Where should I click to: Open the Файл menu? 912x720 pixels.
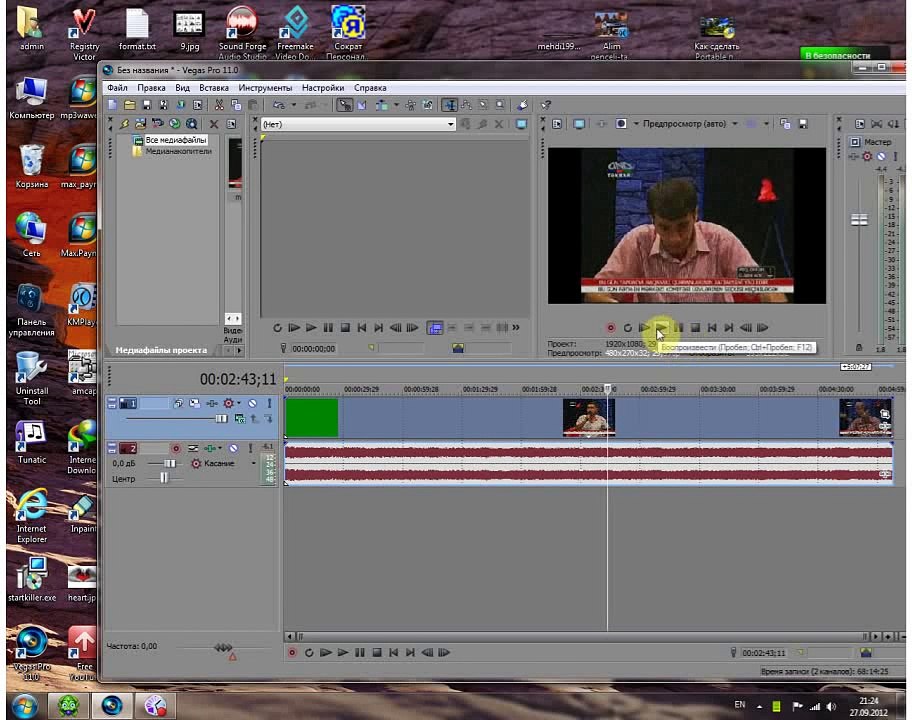tap(117, 88)
